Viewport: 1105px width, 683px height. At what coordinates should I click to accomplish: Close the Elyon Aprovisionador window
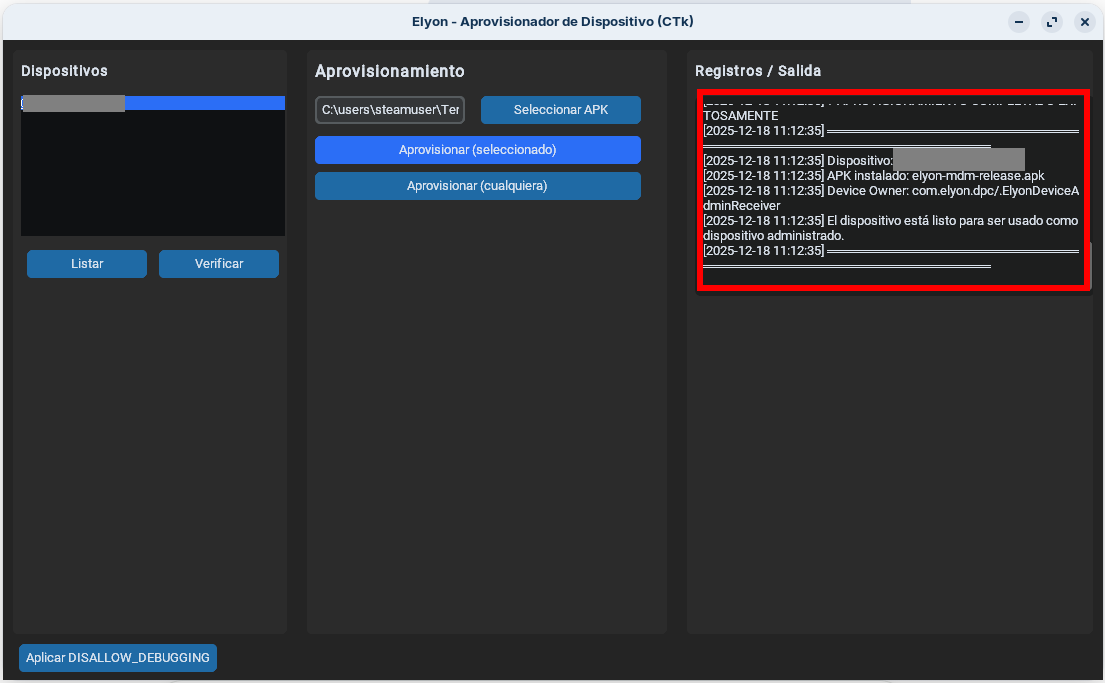pos(1084,21)
